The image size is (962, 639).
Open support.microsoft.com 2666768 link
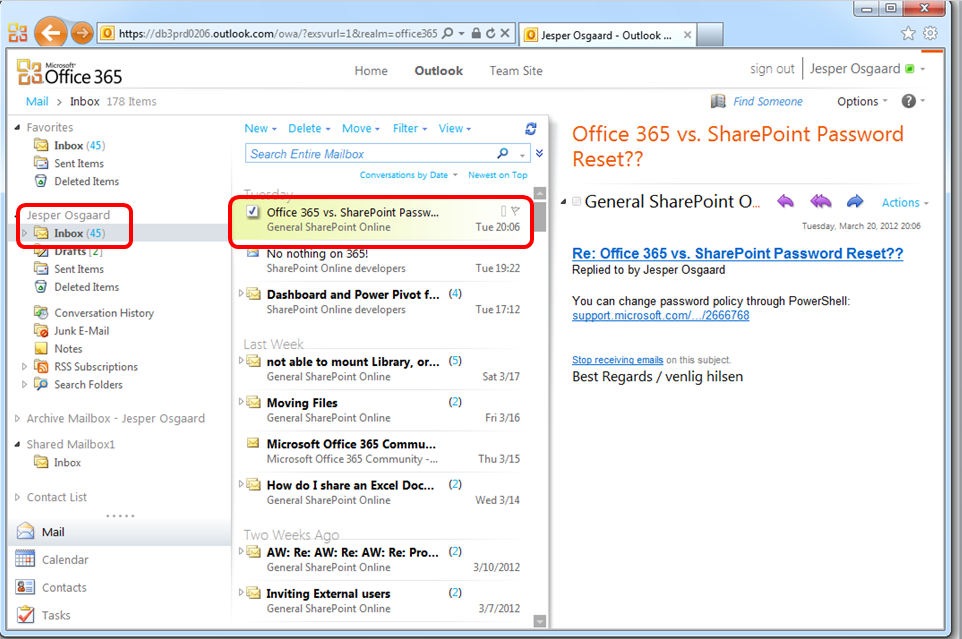pyautogui.click(x=661, y=315)
